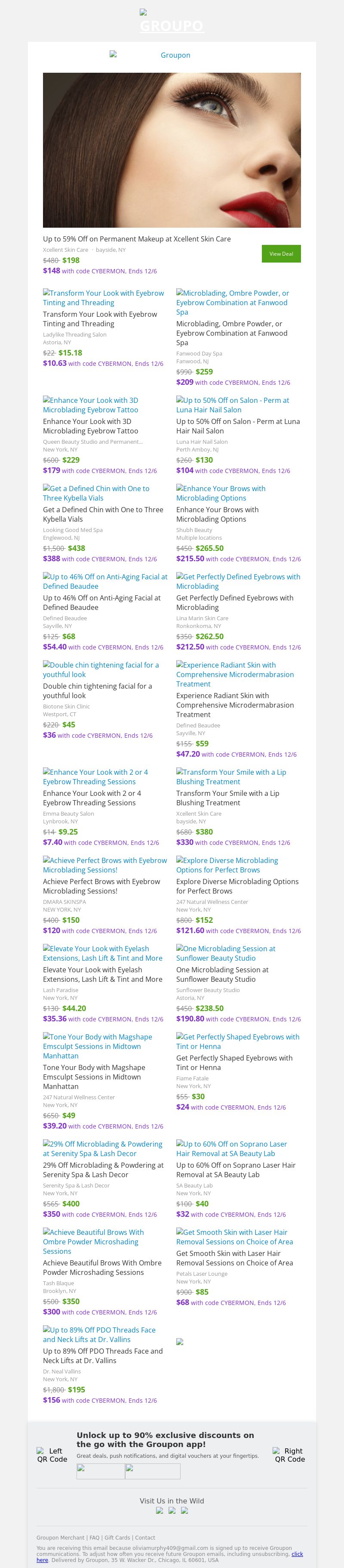This screenshot has height=1568, width=344.
Task: Click the first app store badge
Action: (x=101, y=1471)
